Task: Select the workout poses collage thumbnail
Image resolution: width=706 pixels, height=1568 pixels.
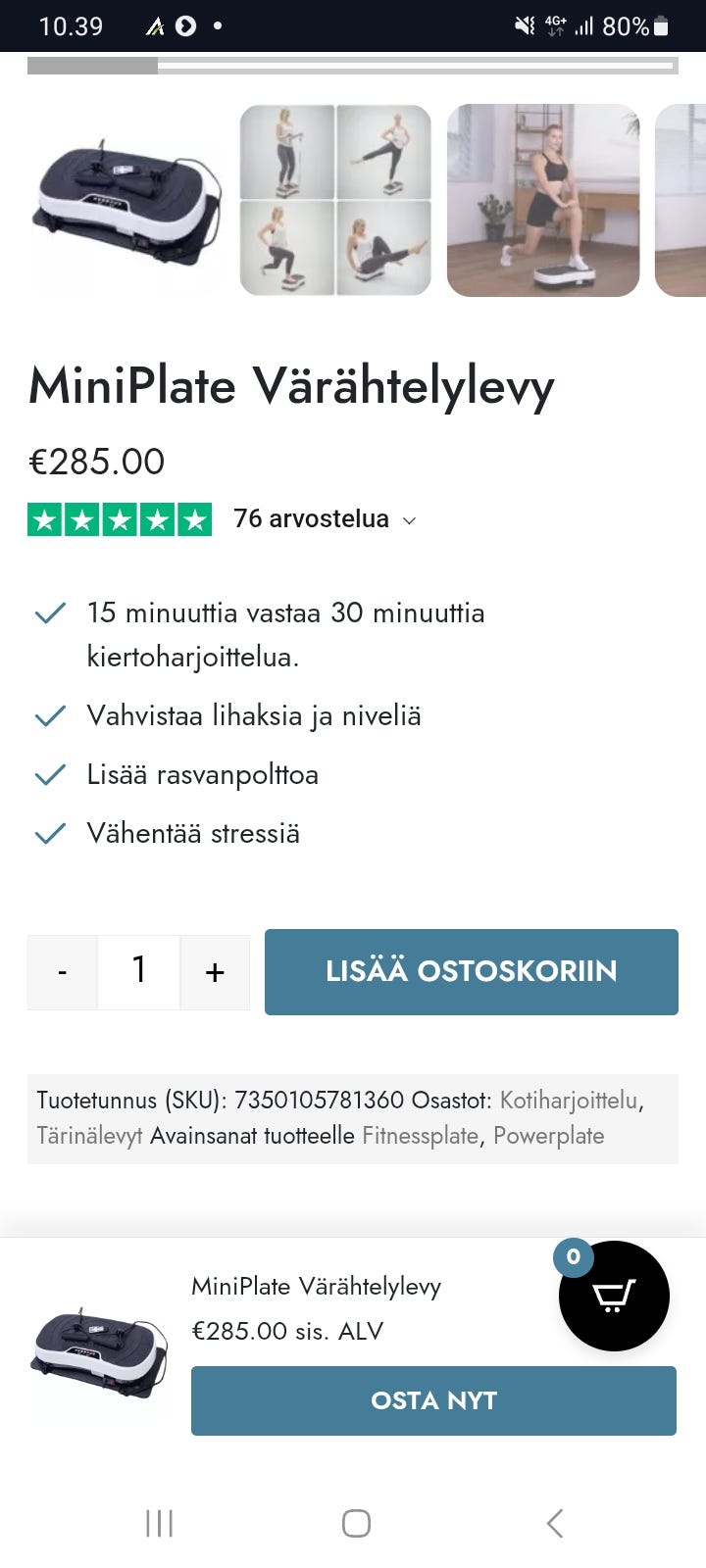Action: pos(335,200)
